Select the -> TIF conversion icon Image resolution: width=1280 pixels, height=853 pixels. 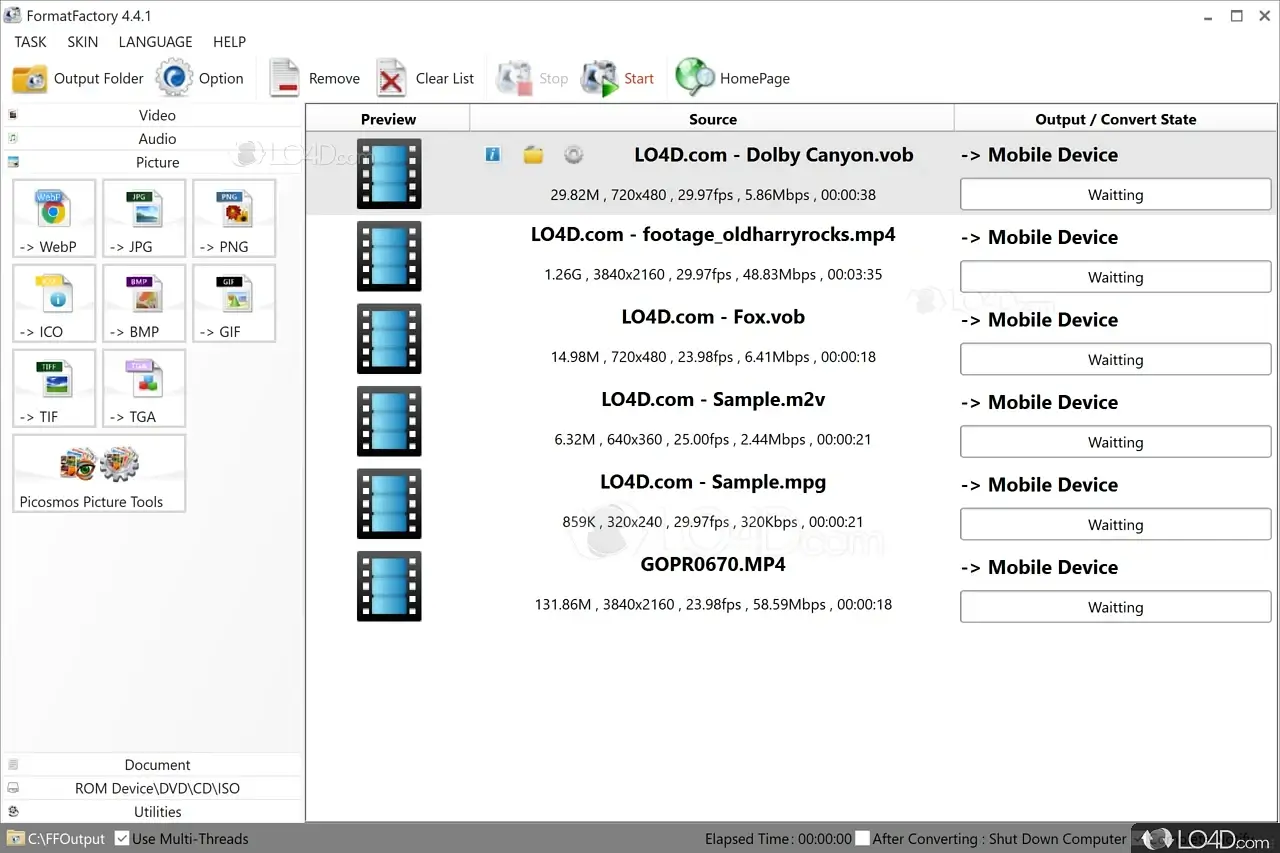click(x=54, y=388)
